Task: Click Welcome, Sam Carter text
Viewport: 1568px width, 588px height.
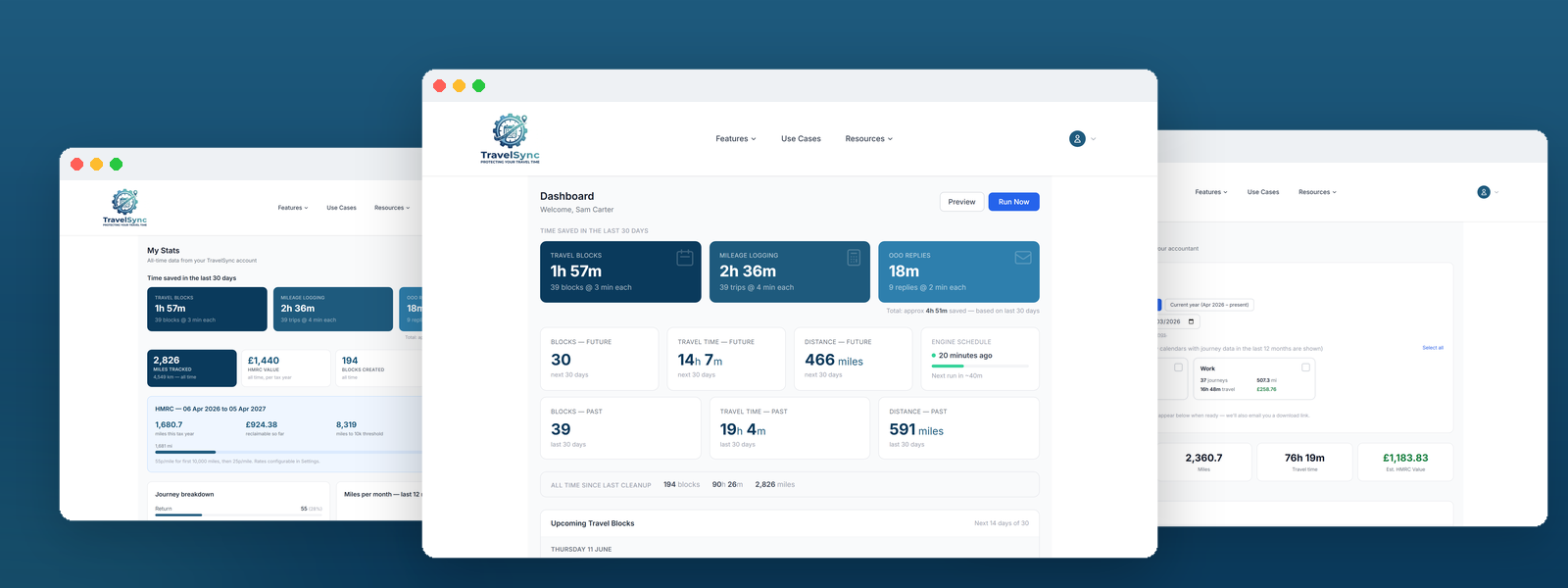Action: 577,210
